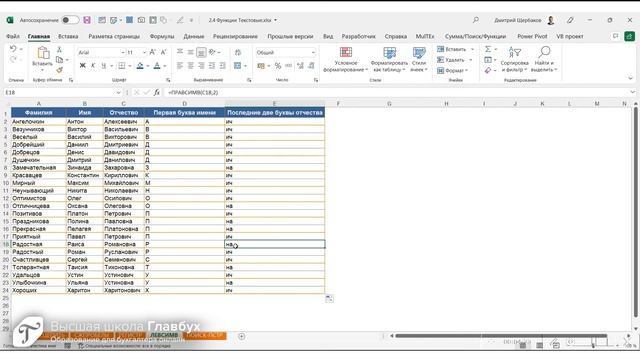Click the Format Painter brush icon
The image size is (640, 360).
point(60,70)
